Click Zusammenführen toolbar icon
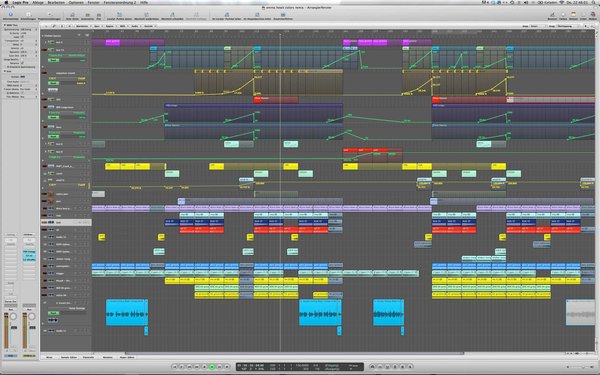The height and width of the screenshot is (375, 600). click(283, 16)
